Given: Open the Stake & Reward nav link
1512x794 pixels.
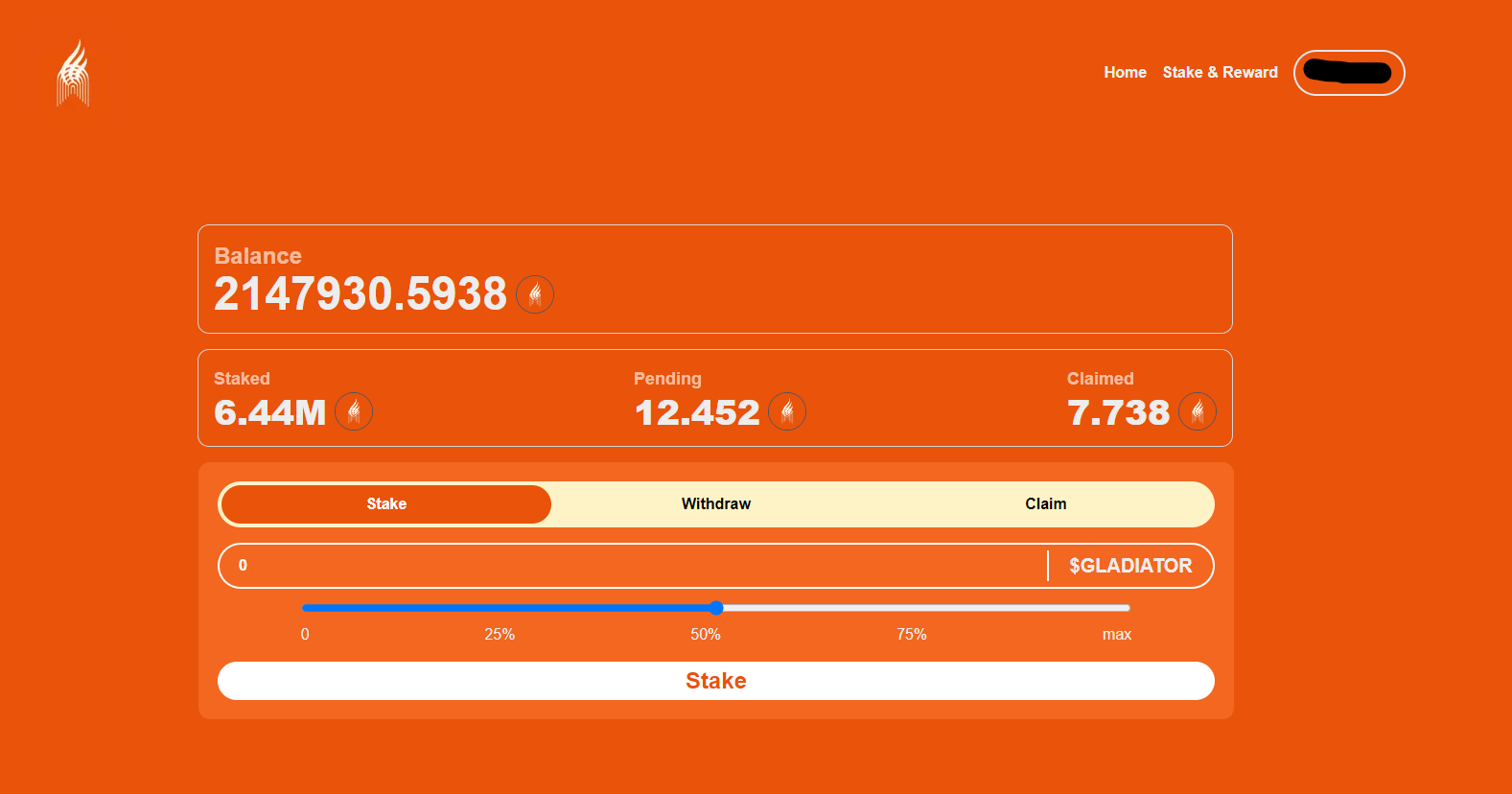Looking at the screenshot, I should tap(1220, 73).
